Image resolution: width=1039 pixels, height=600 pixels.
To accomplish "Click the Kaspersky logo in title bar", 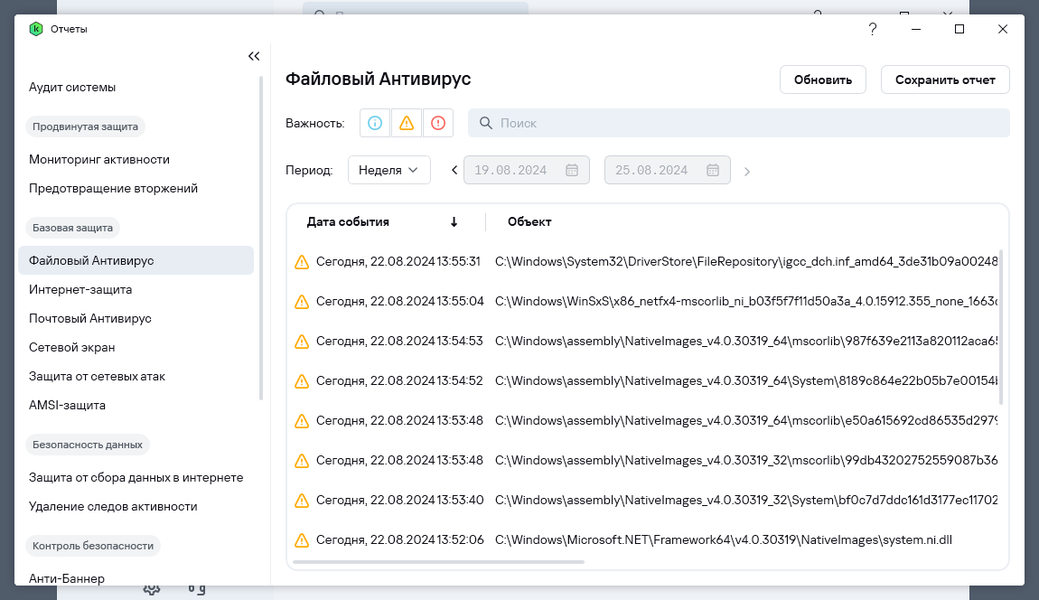I will tap(36, 29).
